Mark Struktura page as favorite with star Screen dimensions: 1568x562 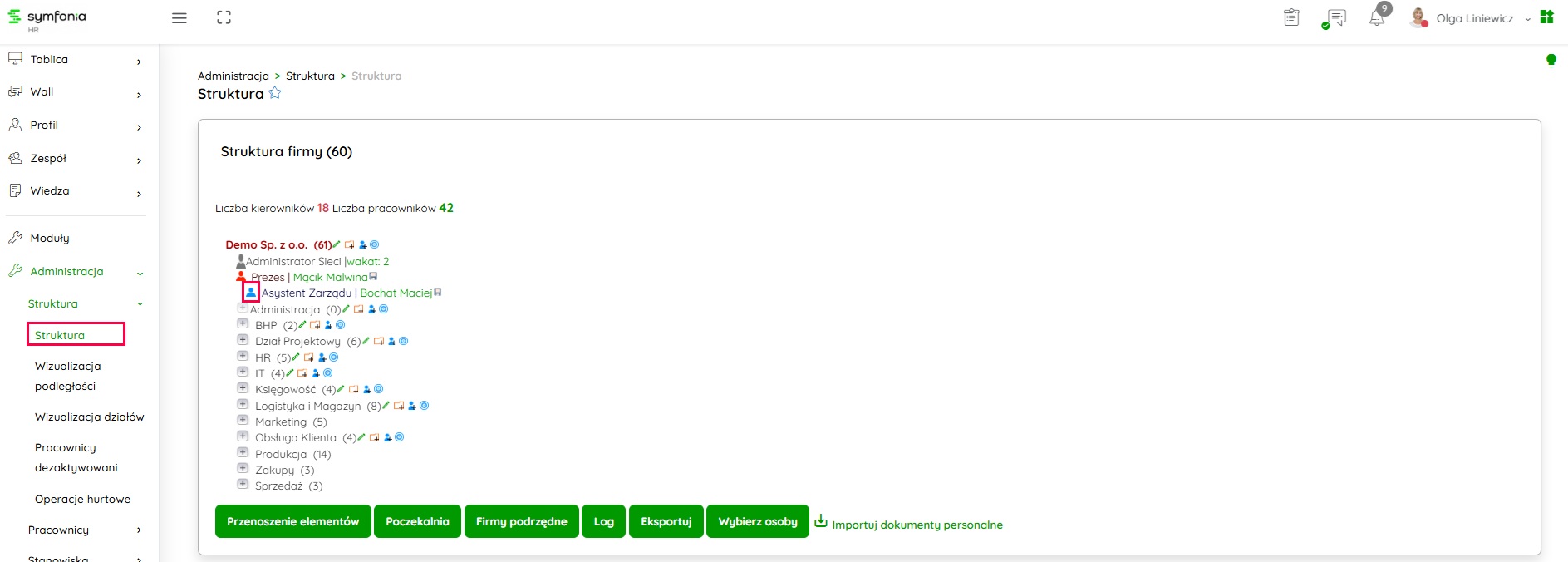[275, 93]
